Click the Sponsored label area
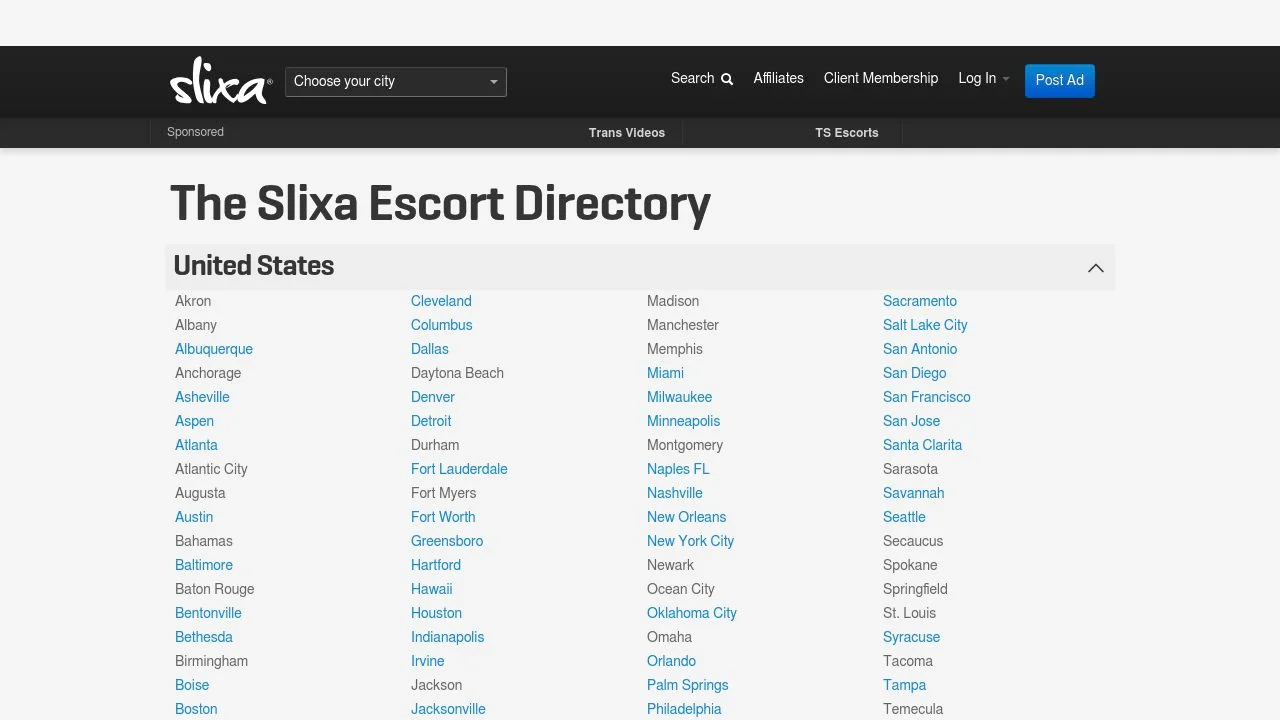The height and width of the screenshot is (720, 1280). 195,132
